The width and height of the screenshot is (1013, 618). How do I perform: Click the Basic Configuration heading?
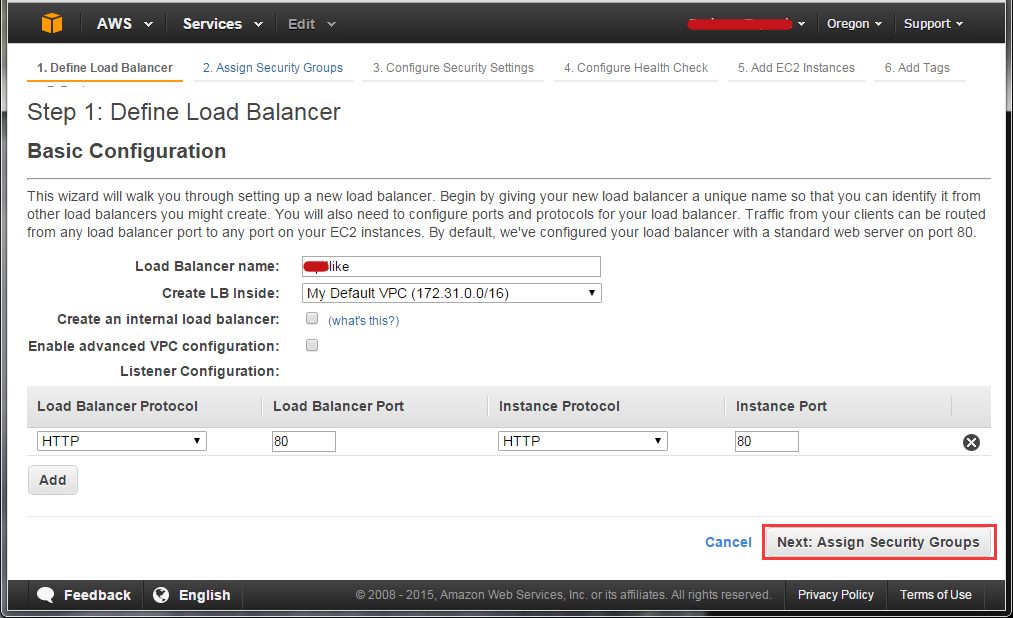tap(127, 151)
